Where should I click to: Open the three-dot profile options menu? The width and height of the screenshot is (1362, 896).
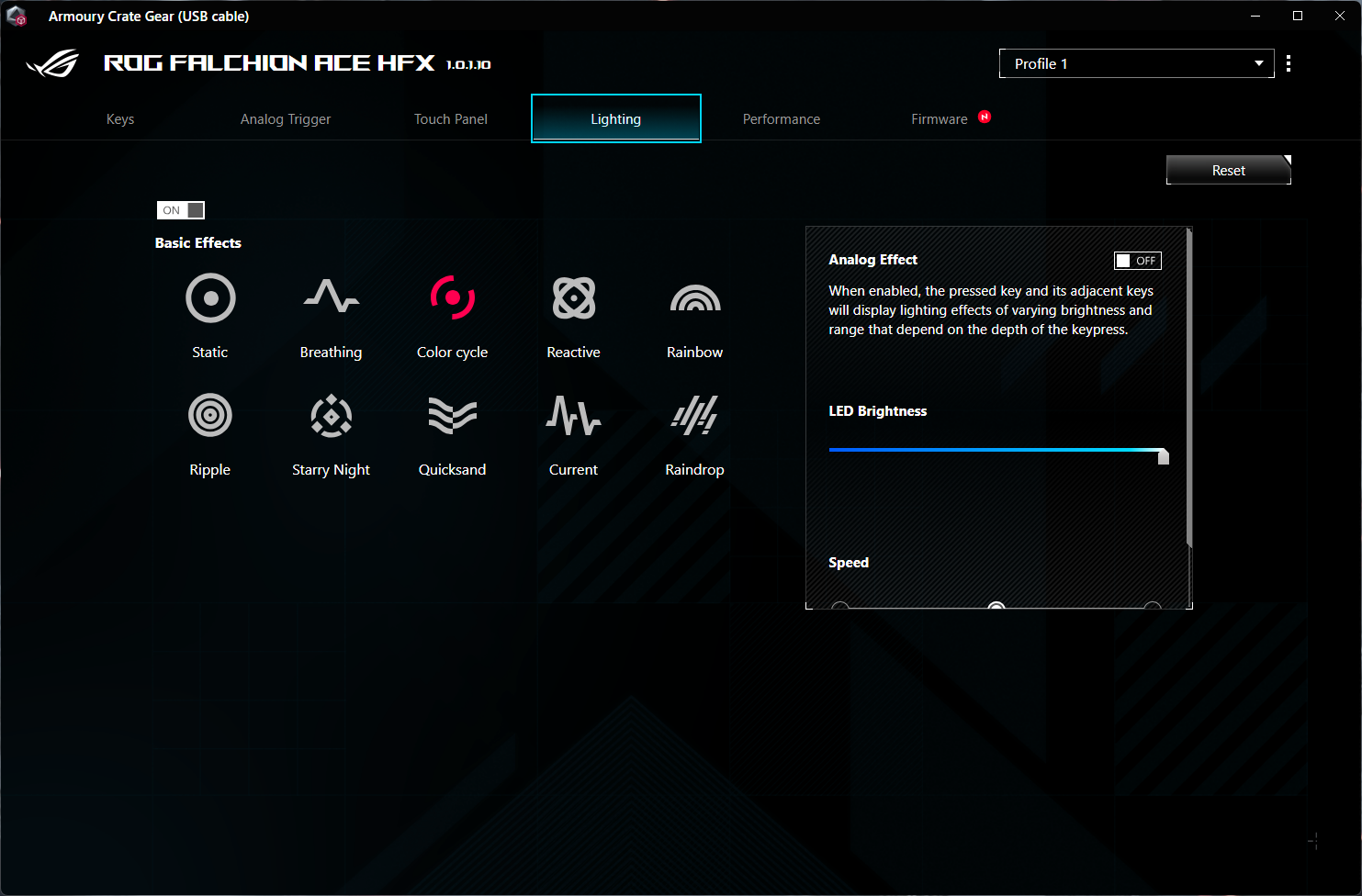click(x=1289, y=63)
